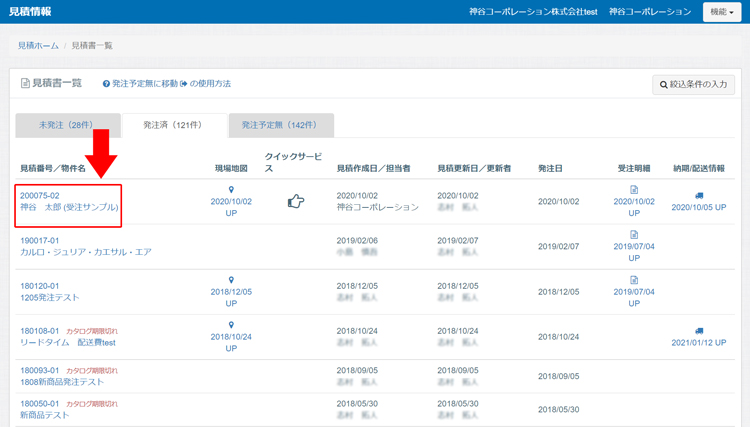Open リードタイム 配送費test property link
Image resolution: width=750 pixels, height=427 pixels.
(68, 342)
